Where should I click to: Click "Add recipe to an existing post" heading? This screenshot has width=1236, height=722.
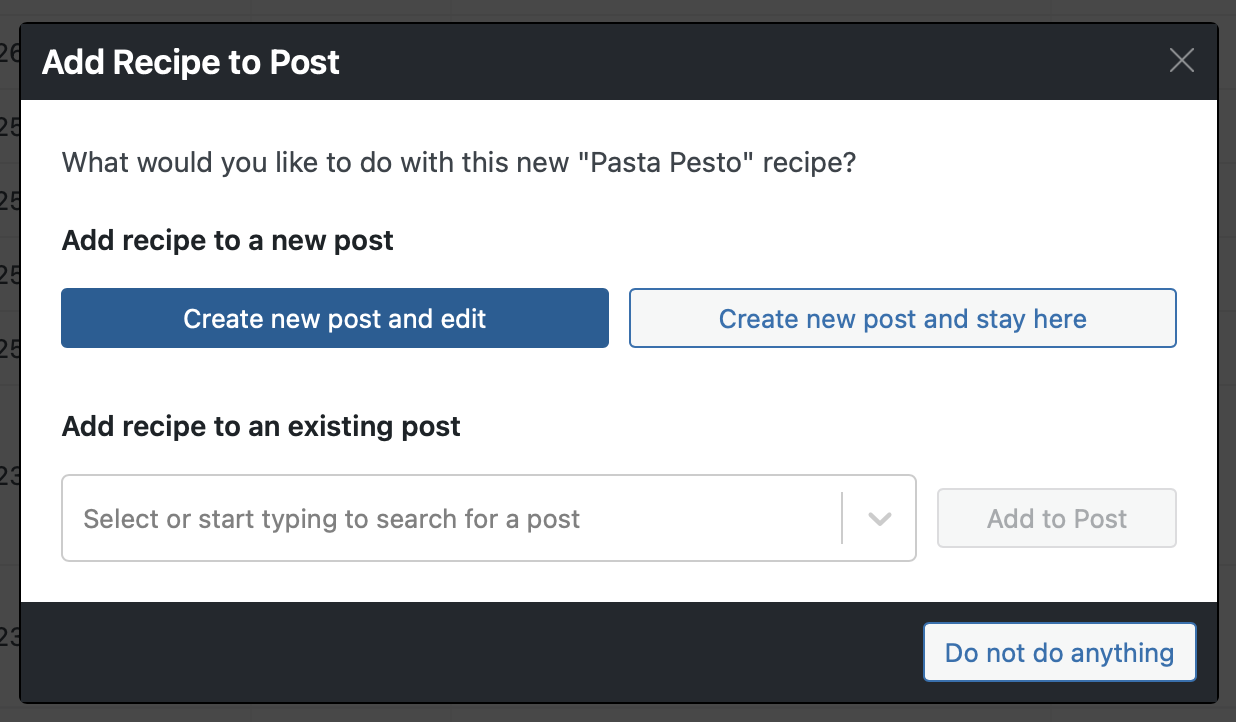(261, 427)
